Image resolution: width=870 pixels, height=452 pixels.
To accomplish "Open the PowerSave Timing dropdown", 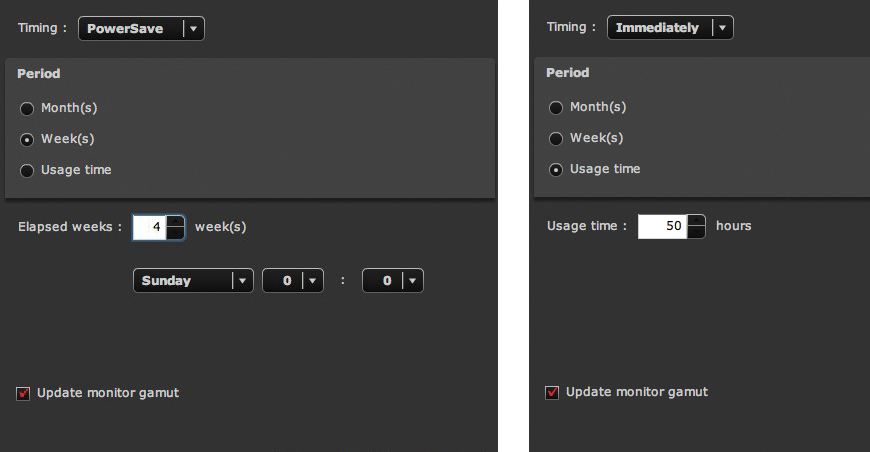I will 141,29.
